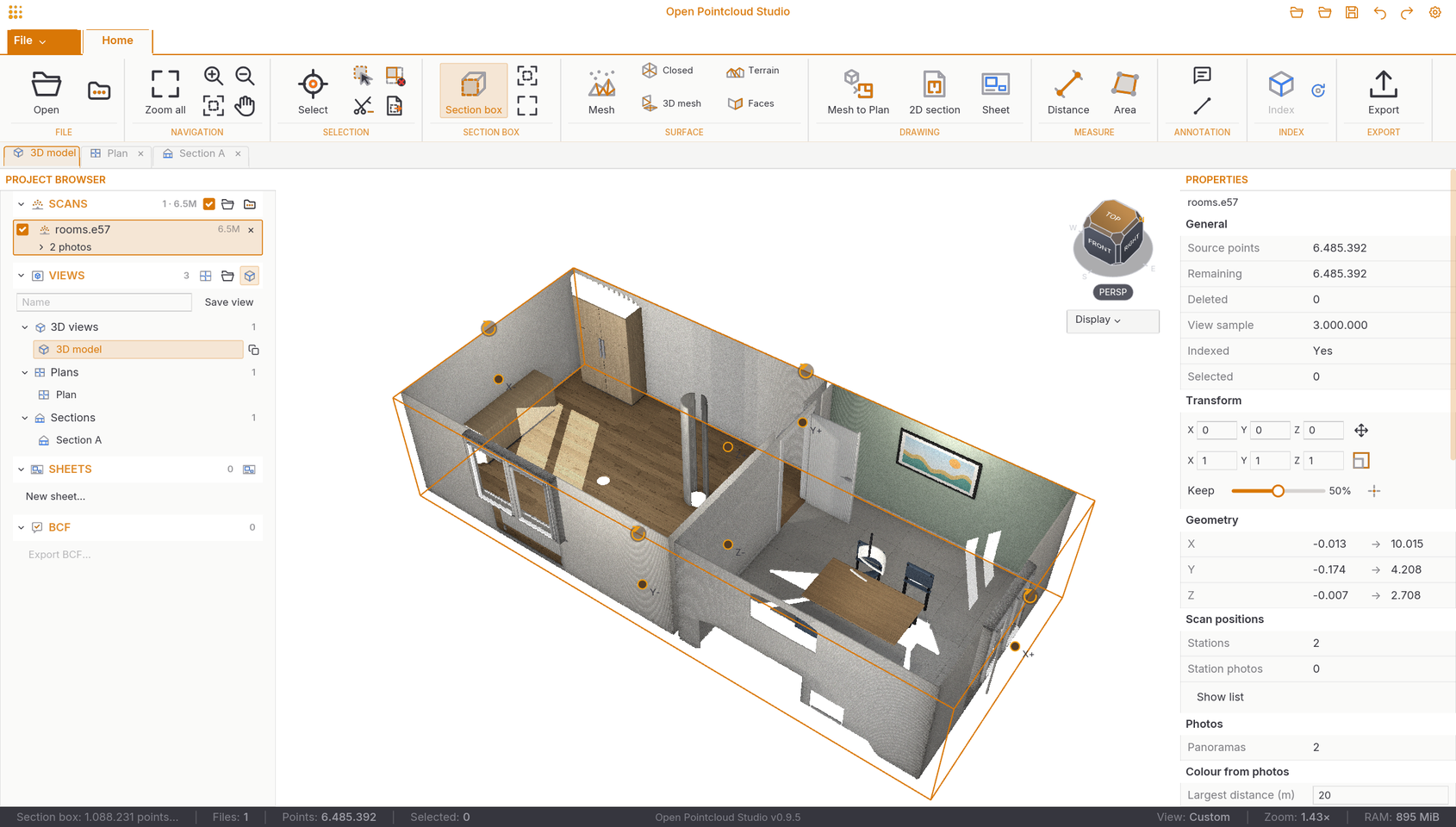This screenshot has height=827, width=1456.
Task: Toggle uniform scale lock in Transform
Action: (x=1361, y=461)
